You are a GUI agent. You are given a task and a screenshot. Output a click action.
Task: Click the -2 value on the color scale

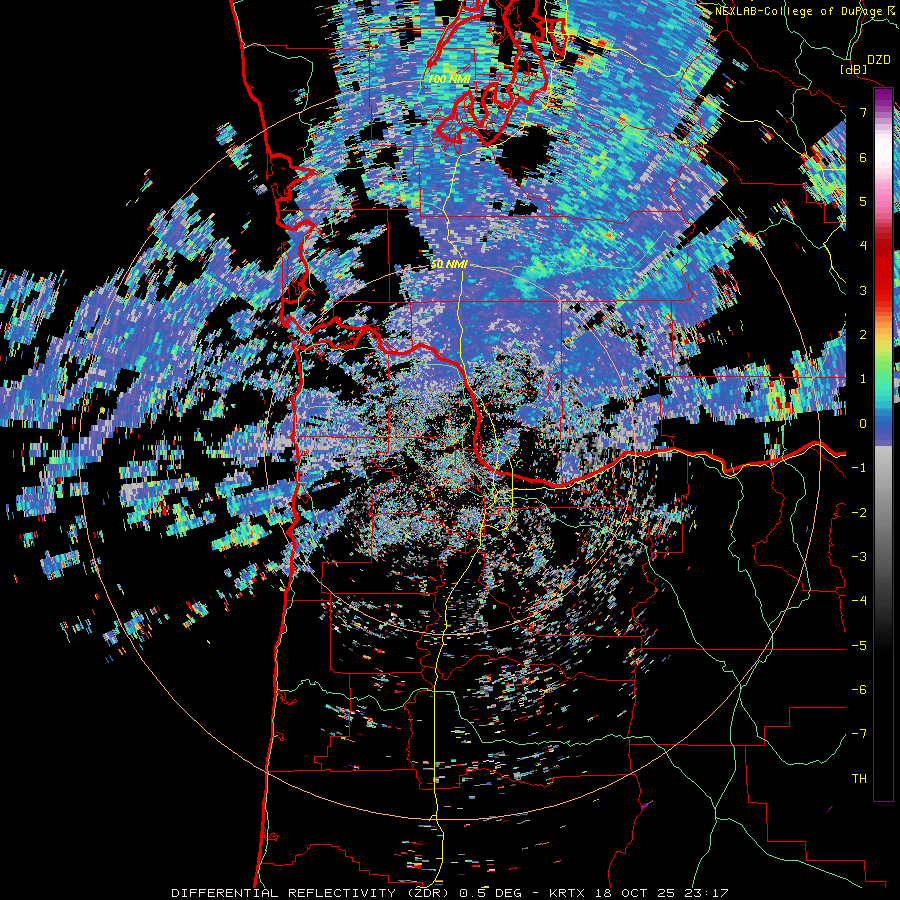click(x=859, y=513)
